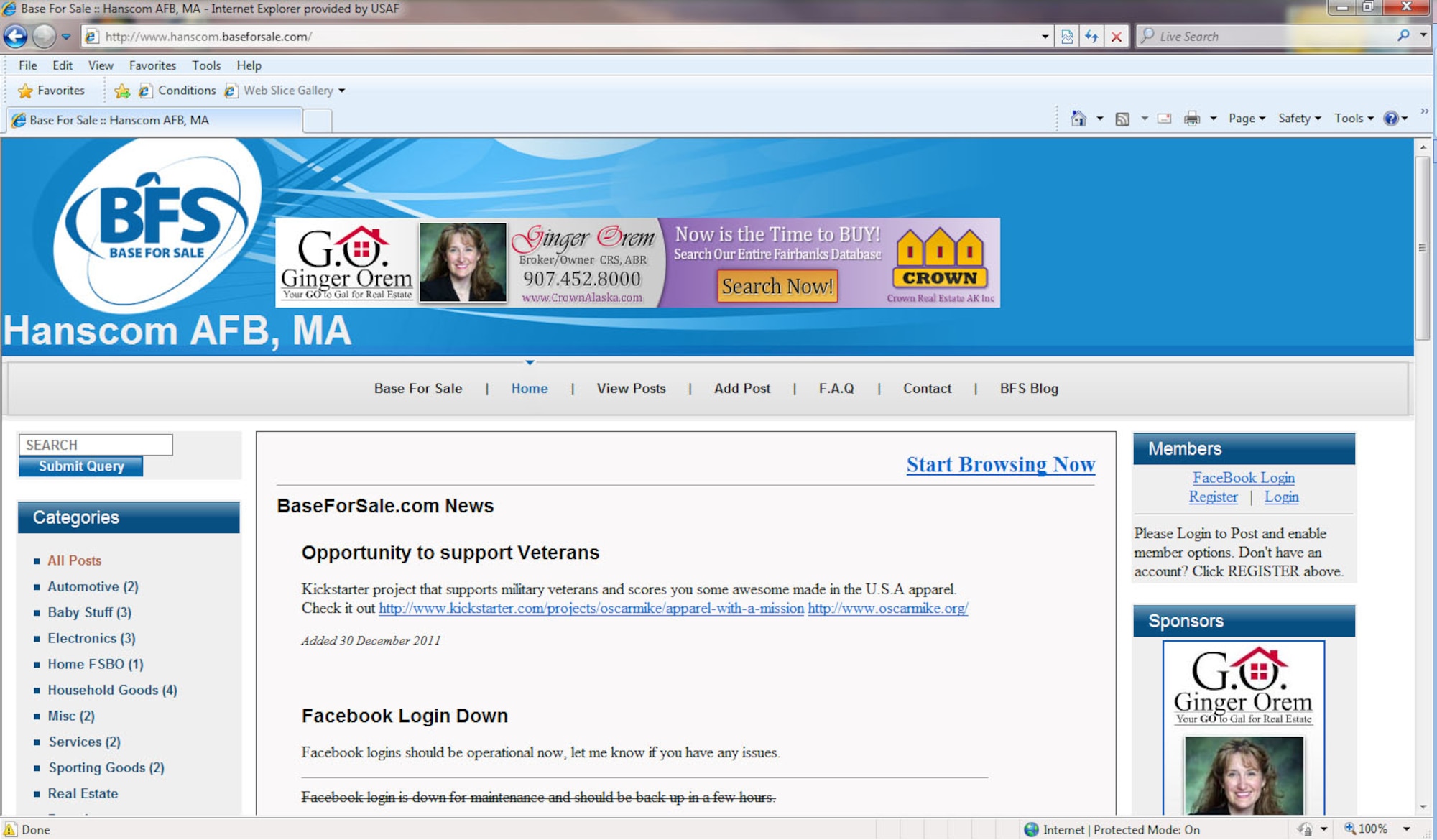The width and height of the screenshot is (1437, 840).
Task: Click the FaceBook Login link
Action: [x=1244, y=478]
